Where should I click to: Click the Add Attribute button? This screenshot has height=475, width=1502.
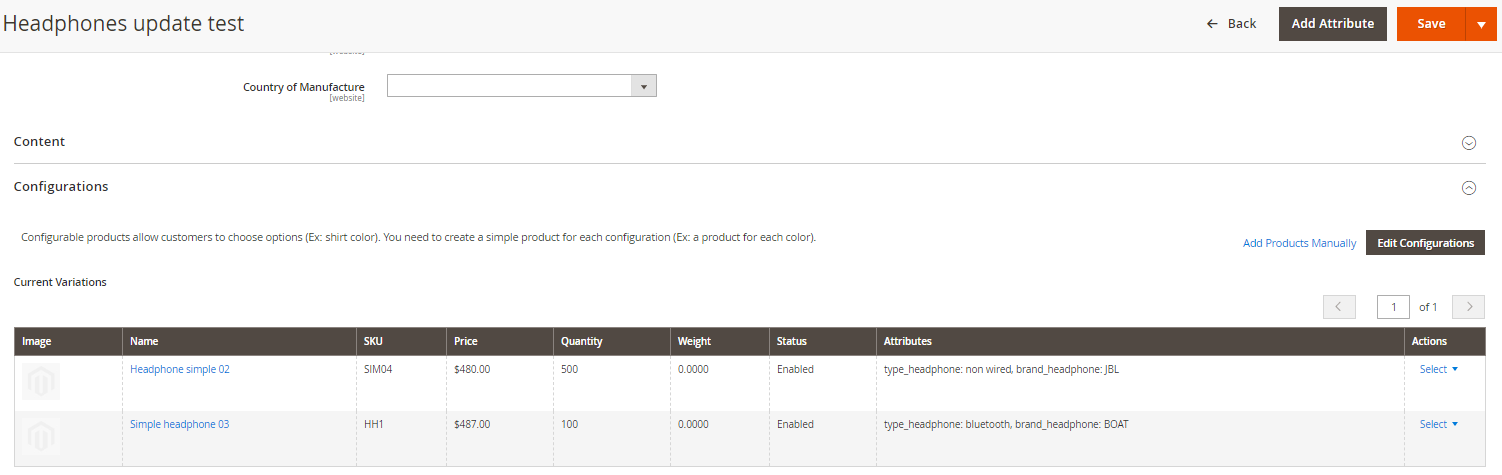point(1332,24)
